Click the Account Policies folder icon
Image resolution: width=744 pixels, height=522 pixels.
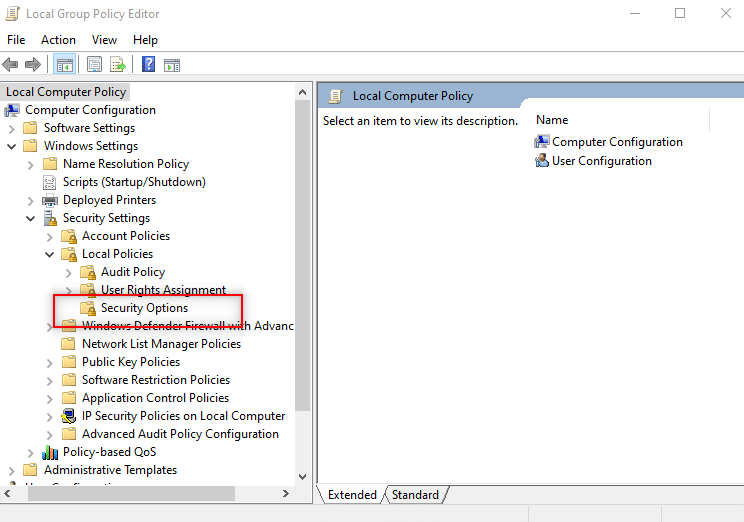[x=69, y=236]
